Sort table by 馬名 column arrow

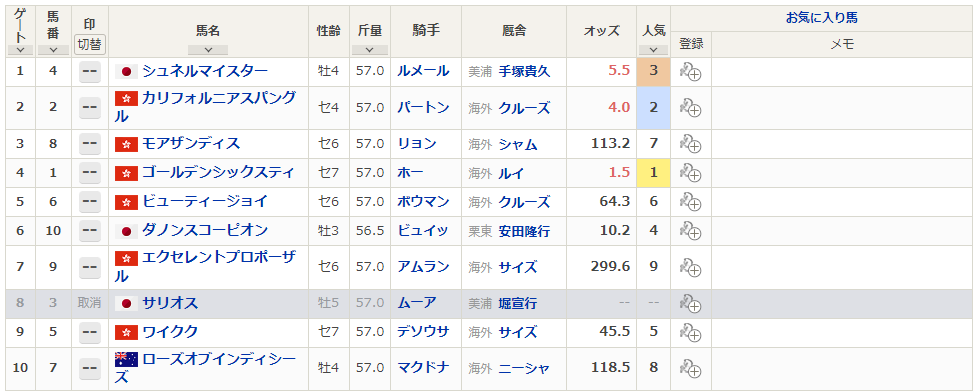coord(208,50)
